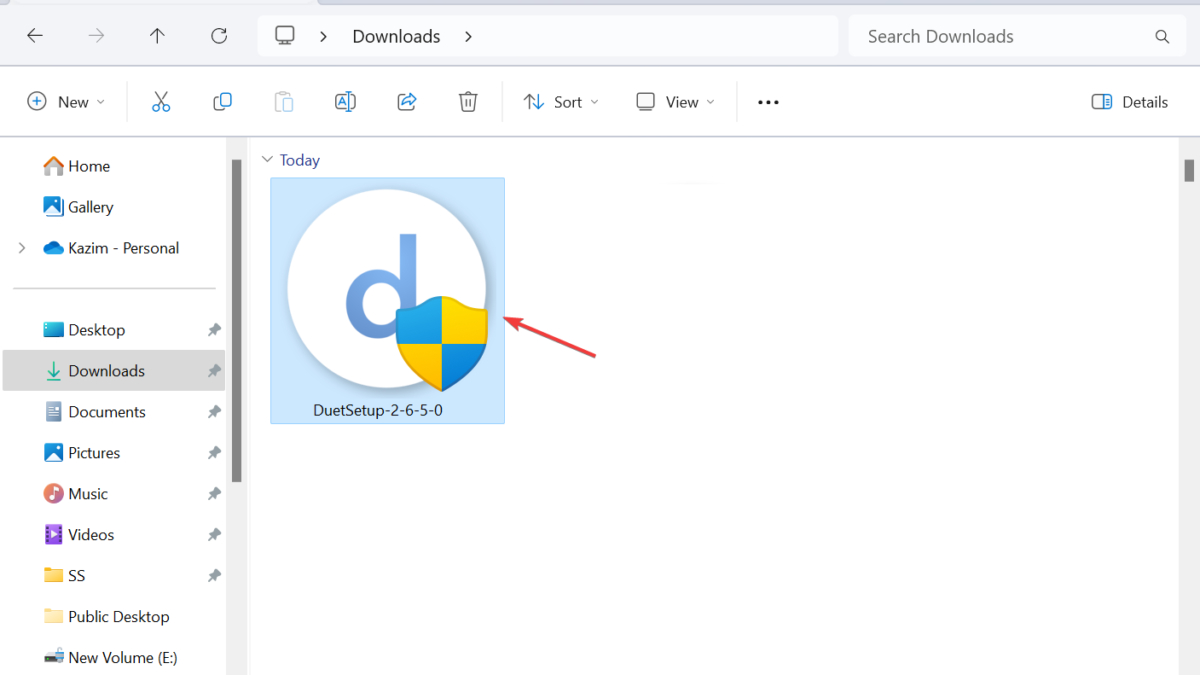1200x675 pixels.
Task: Toggle the Details pane open
Action: tap(1129, 101)
